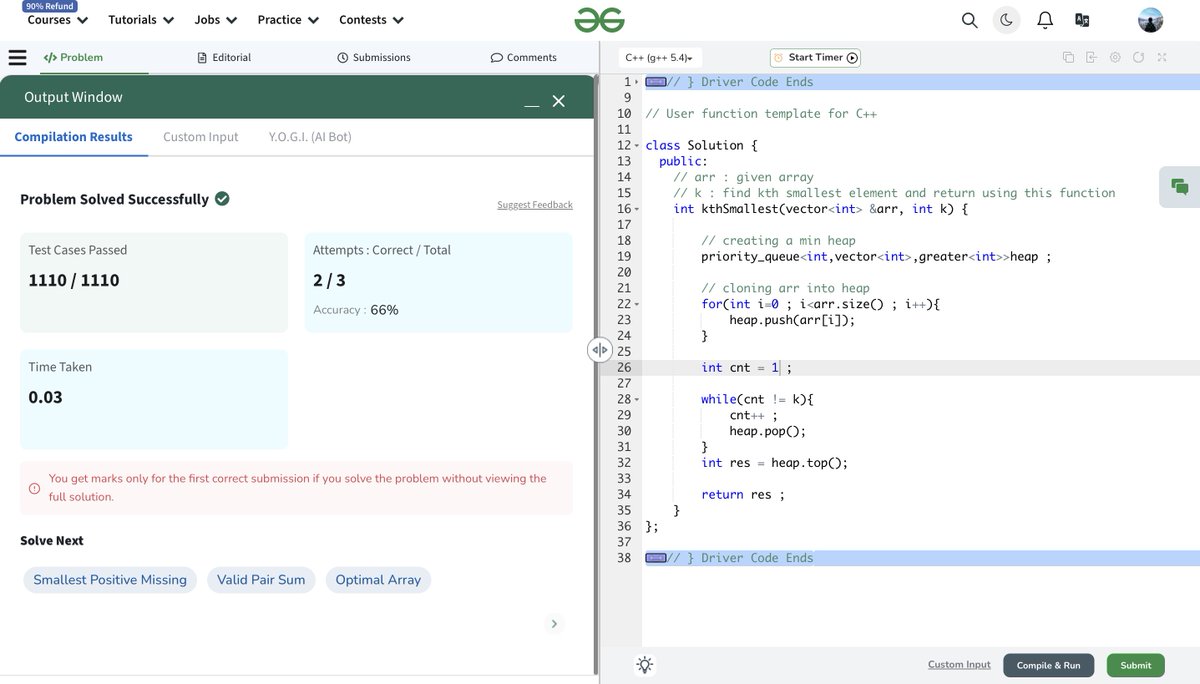The image size is (1200, 684).
Task: Collapse the class Solution fold at line 12
Action: (x=637, y=146)
